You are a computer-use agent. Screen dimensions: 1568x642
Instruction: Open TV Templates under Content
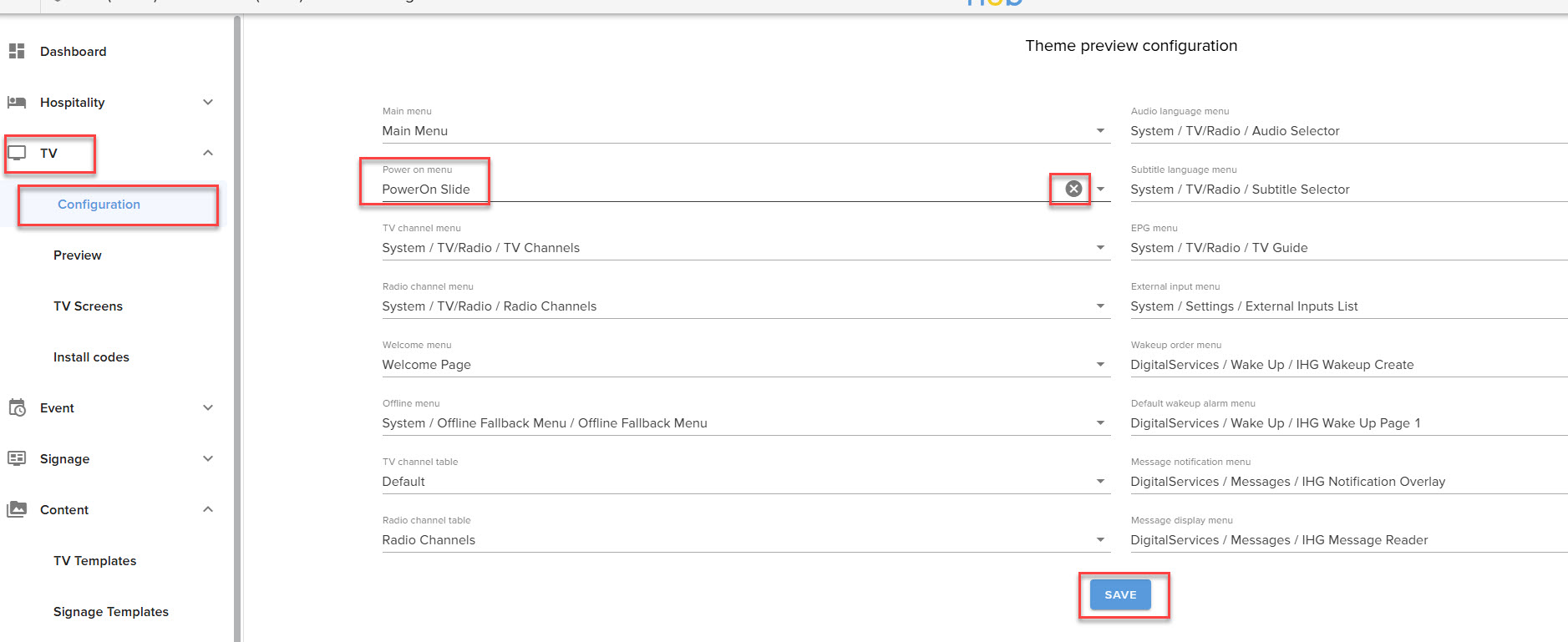tap(94, 561)
